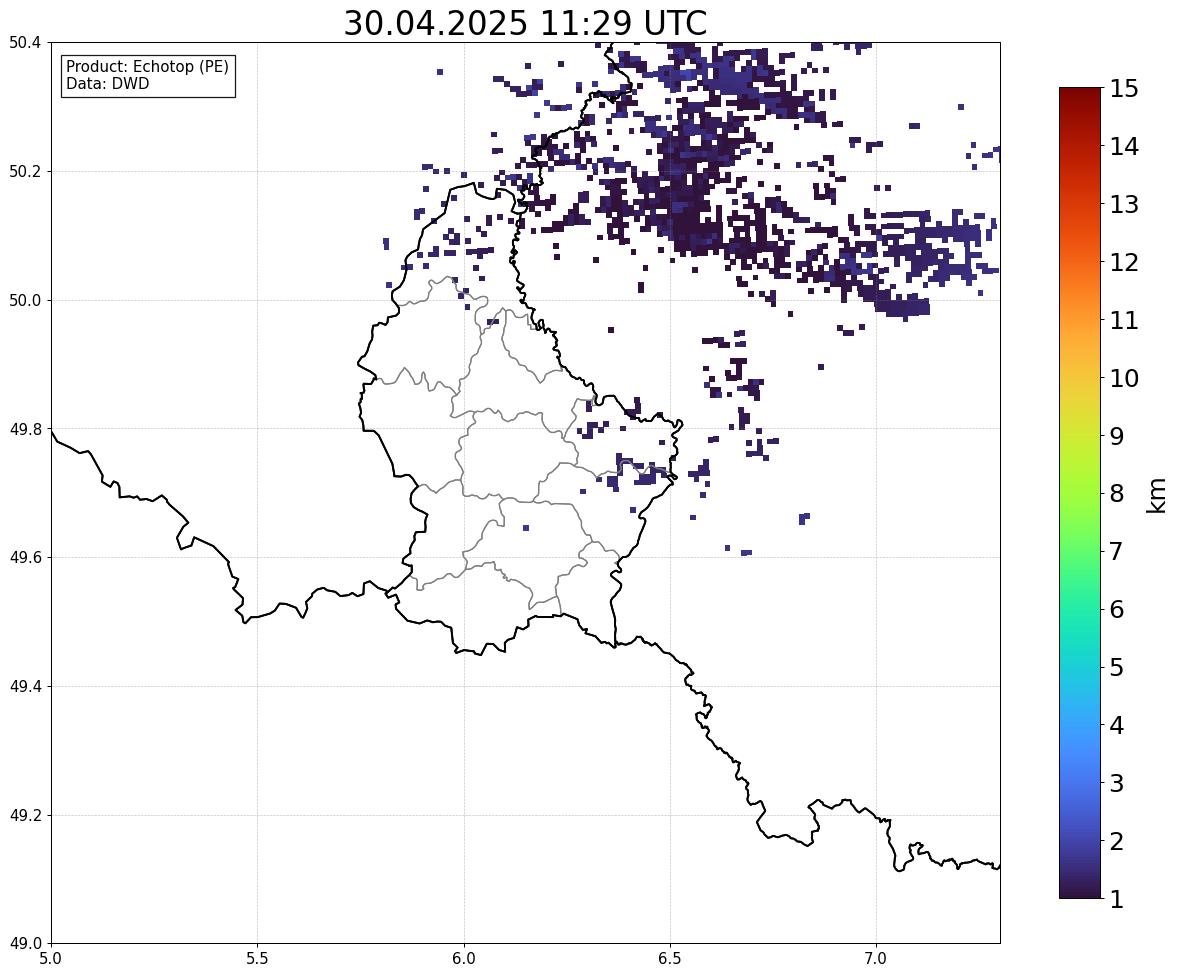Image resolution: width=1178 pixels, height=976 pixels.
Task: Click the colorbar tick label 9
Action: (x=1116, y=436)
